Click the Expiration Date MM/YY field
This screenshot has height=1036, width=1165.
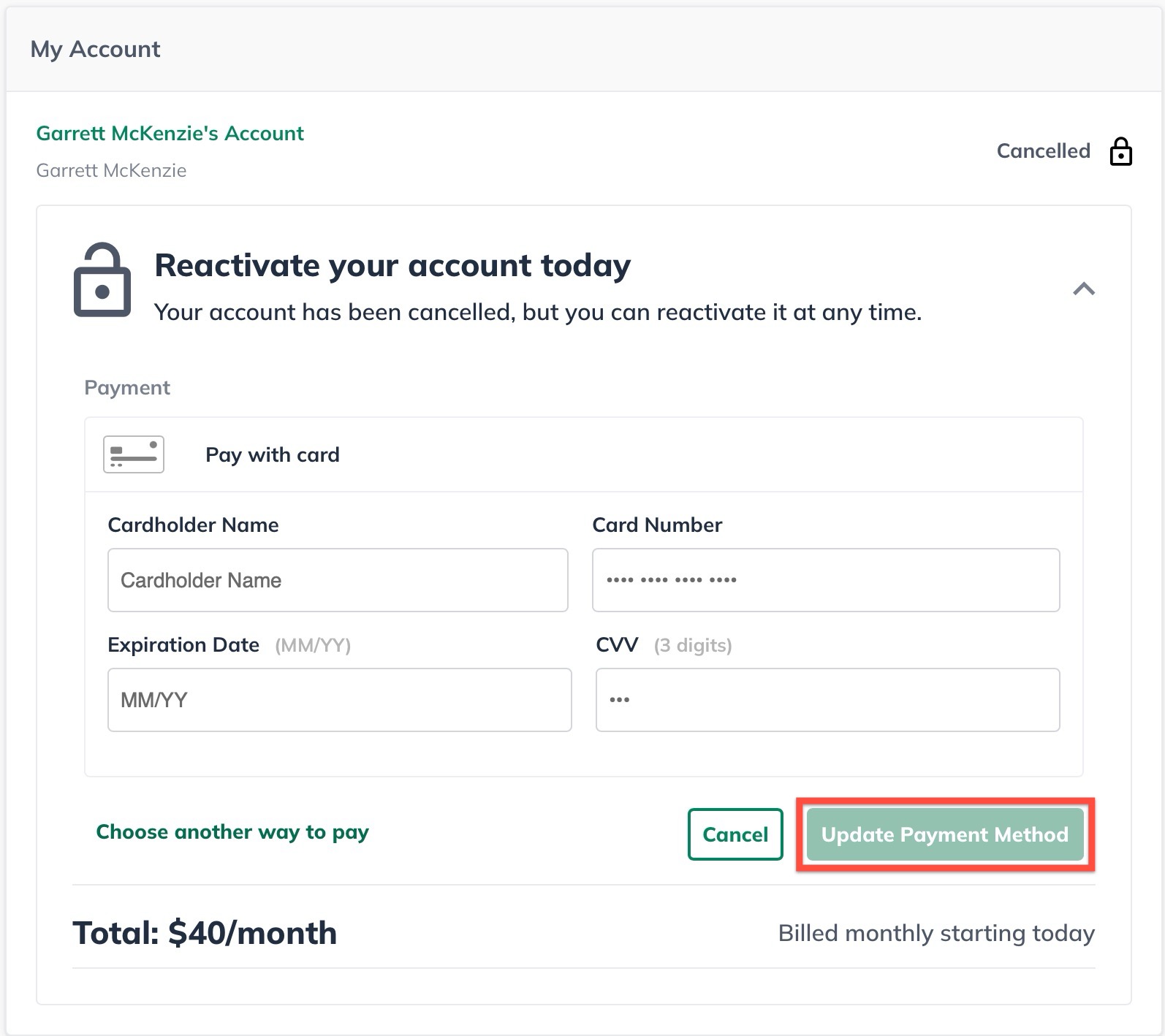(339, 699)
